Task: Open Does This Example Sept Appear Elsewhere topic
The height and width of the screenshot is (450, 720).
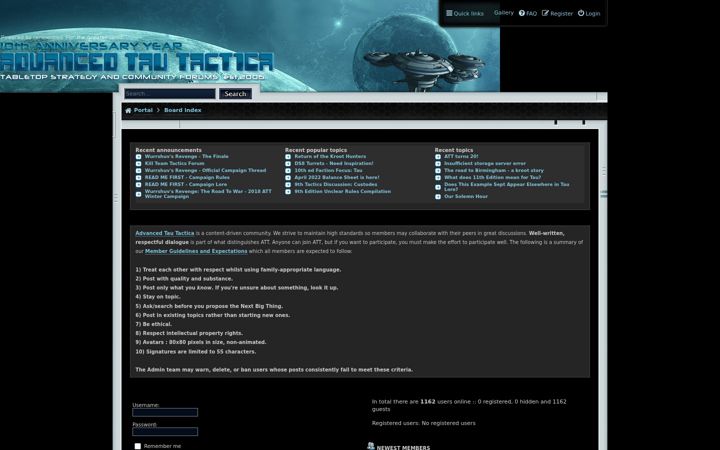Action: (506, 187)
